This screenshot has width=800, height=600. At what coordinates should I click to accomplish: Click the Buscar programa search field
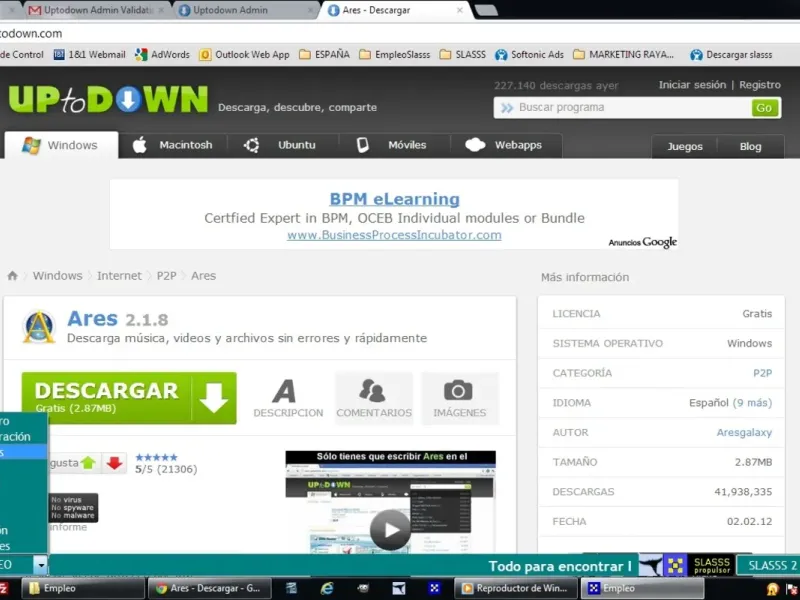(622, 108)
